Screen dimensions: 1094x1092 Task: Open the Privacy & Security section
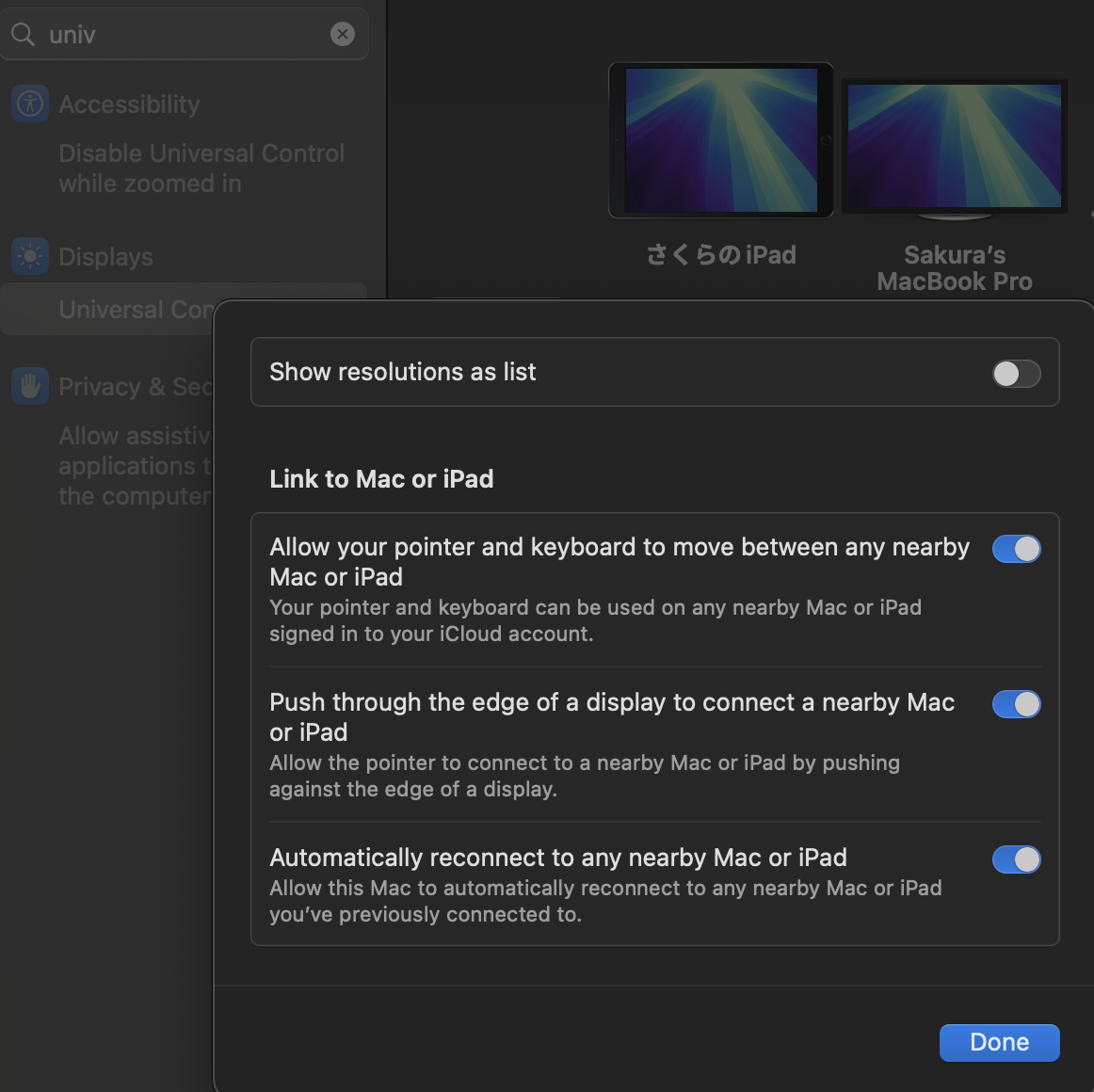coord(134,387)
